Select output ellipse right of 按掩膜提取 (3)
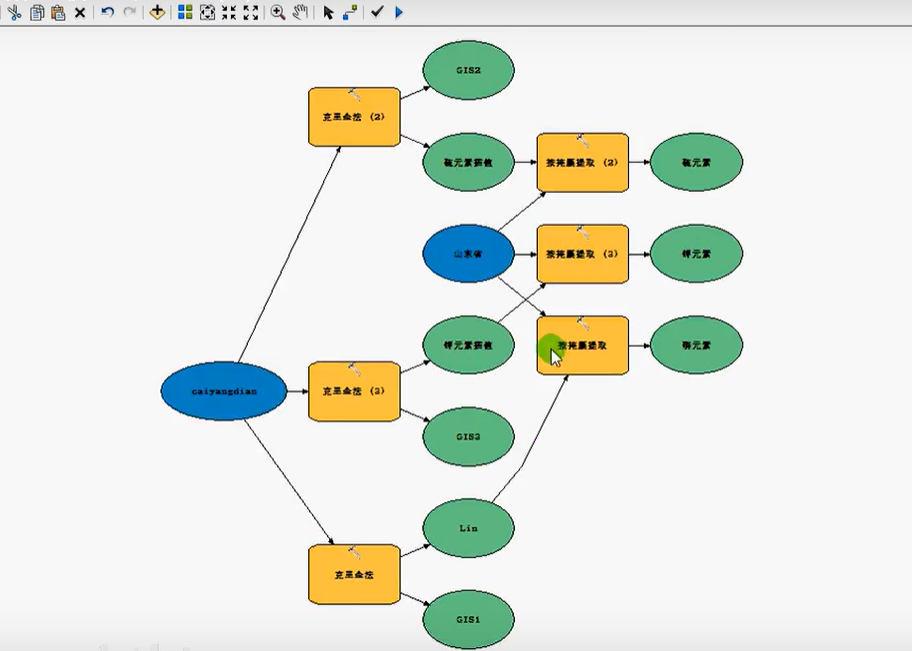This screenshot has width=912, height=651. coord(696,254)
